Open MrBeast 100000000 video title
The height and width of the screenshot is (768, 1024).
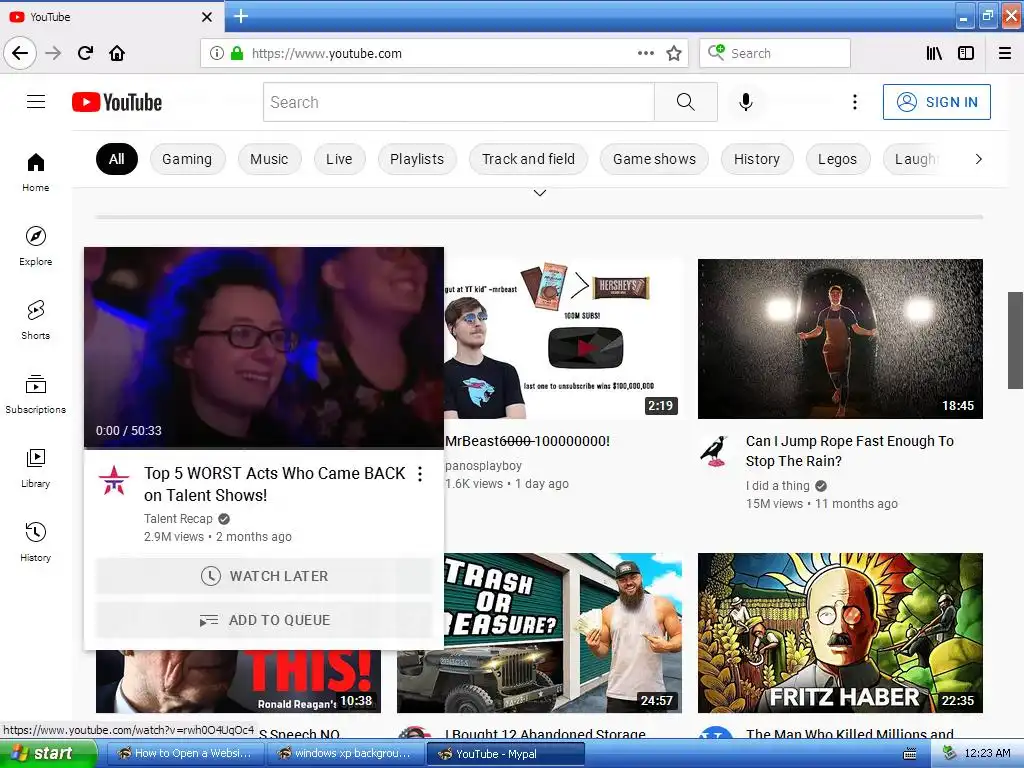528,441
